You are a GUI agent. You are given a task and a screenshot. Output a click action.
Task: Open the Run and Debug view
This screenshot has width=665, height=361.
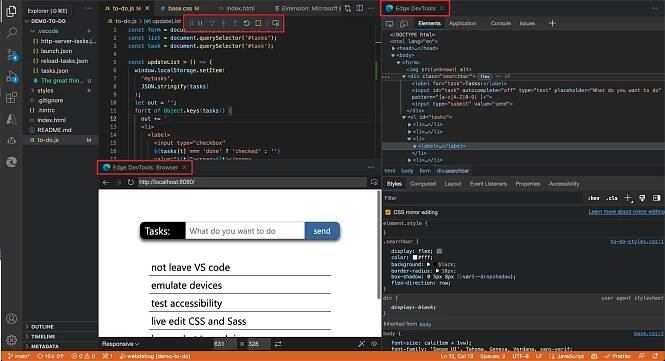click(11, 77)
